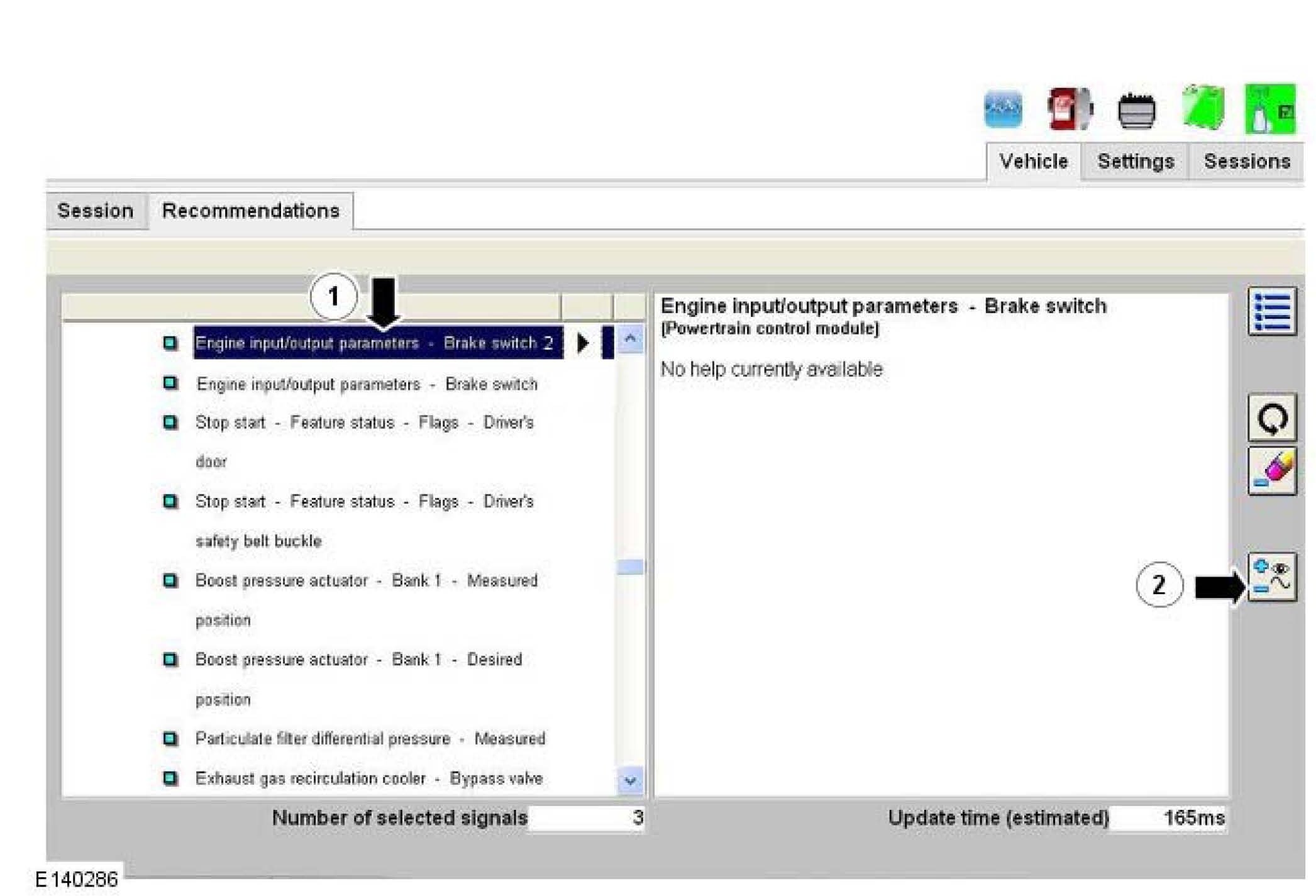The image size is (1316, 896).
Task: Click the eraser clear selection icon
Action: tap(1271, 471)
